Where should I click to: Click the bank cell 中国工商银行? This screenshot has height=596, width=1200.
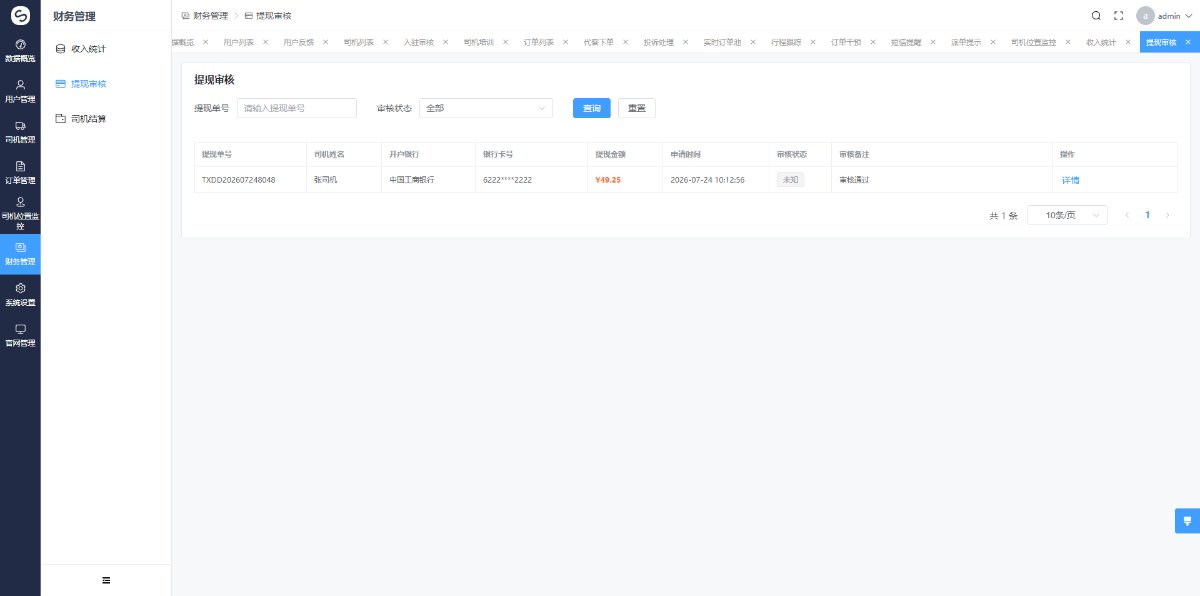coord(412,180)
